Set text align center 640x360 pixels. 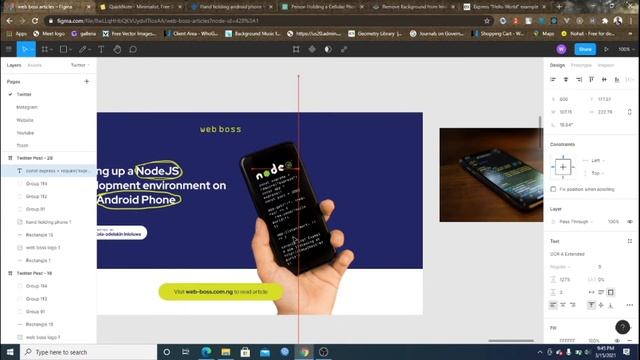tap(563, 305)
